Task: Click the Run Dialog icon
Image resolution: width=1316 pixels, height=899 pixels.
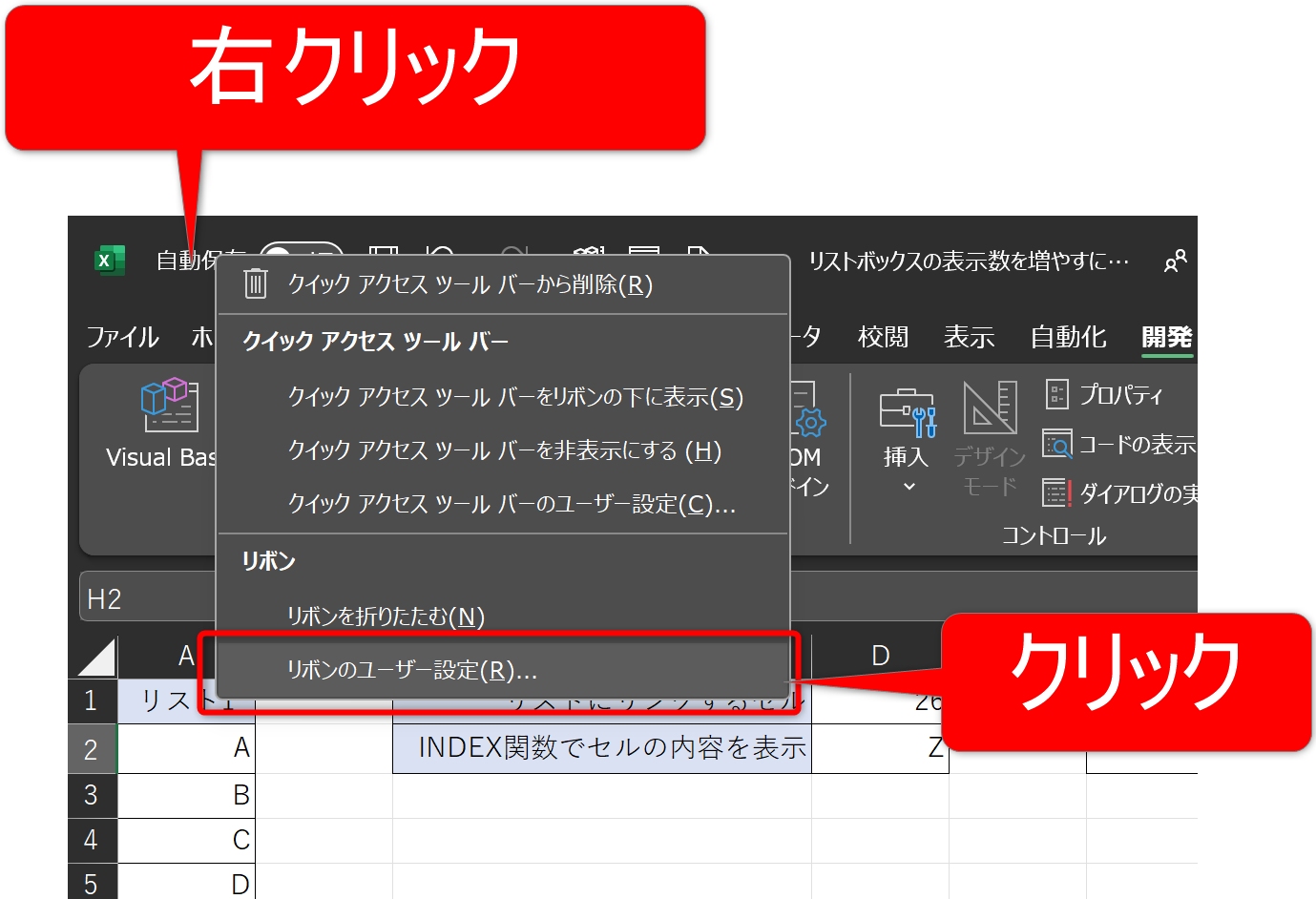Action: point(1057,492)
